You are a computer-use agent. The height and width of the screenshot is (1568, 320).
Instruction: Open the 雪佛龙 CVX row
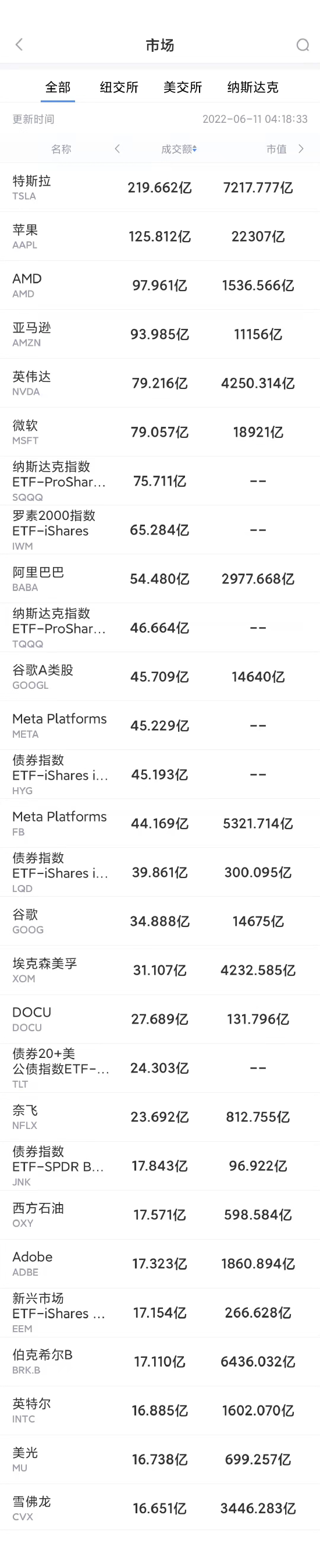(160, 1509)
